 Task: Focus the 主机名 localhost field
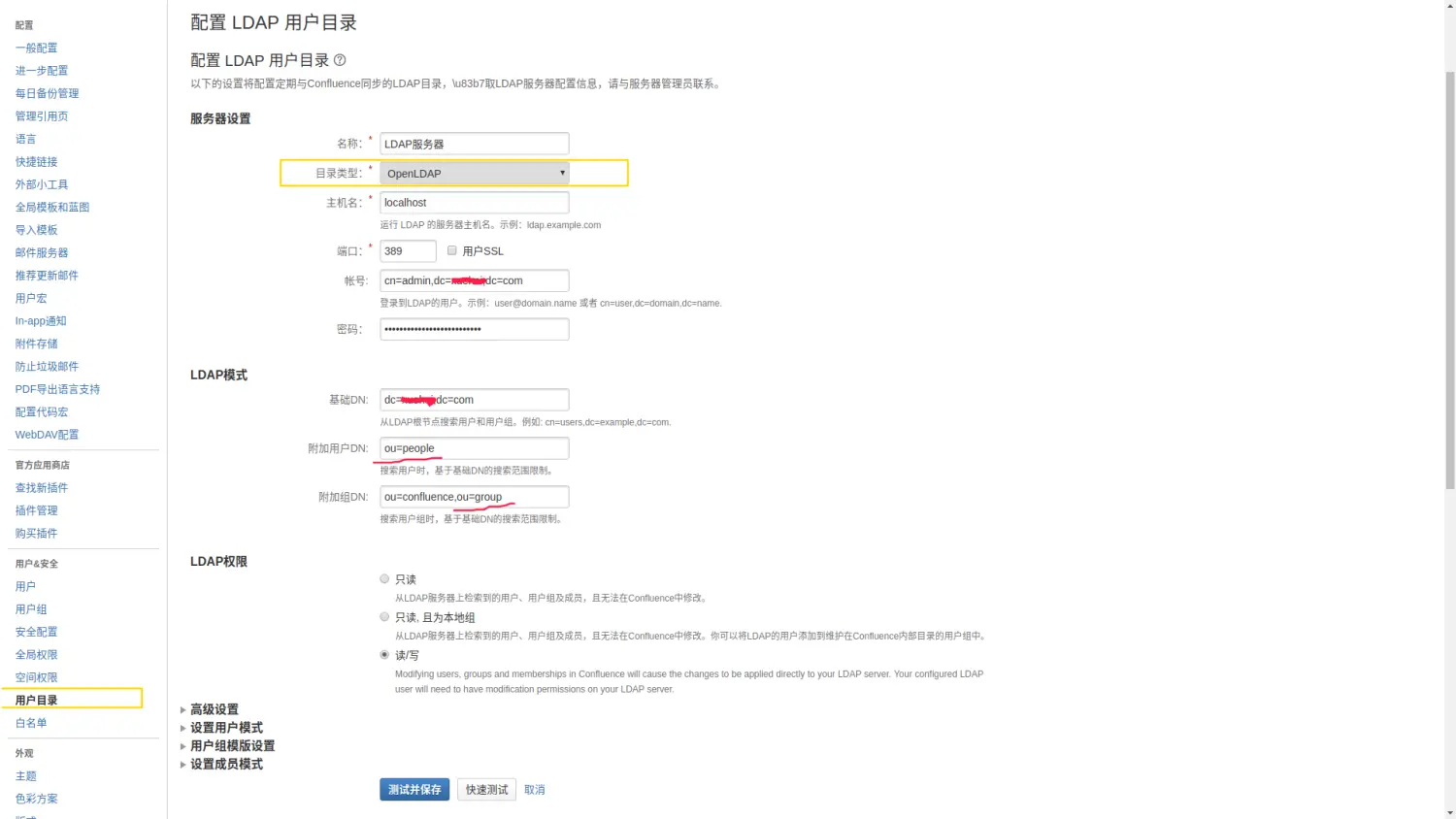coord(475,203)
